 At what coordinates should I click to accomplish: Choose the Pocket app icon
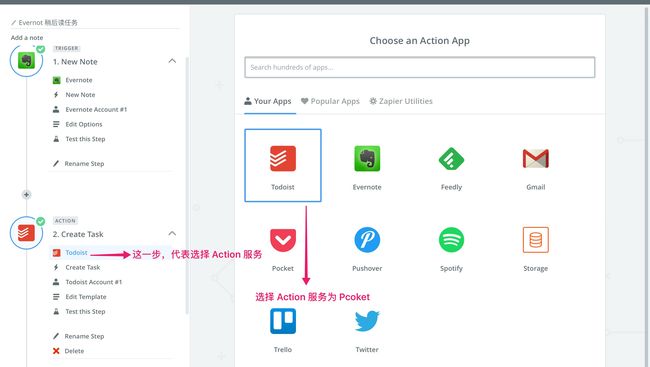pyautogui.click(x=283, y=240)
